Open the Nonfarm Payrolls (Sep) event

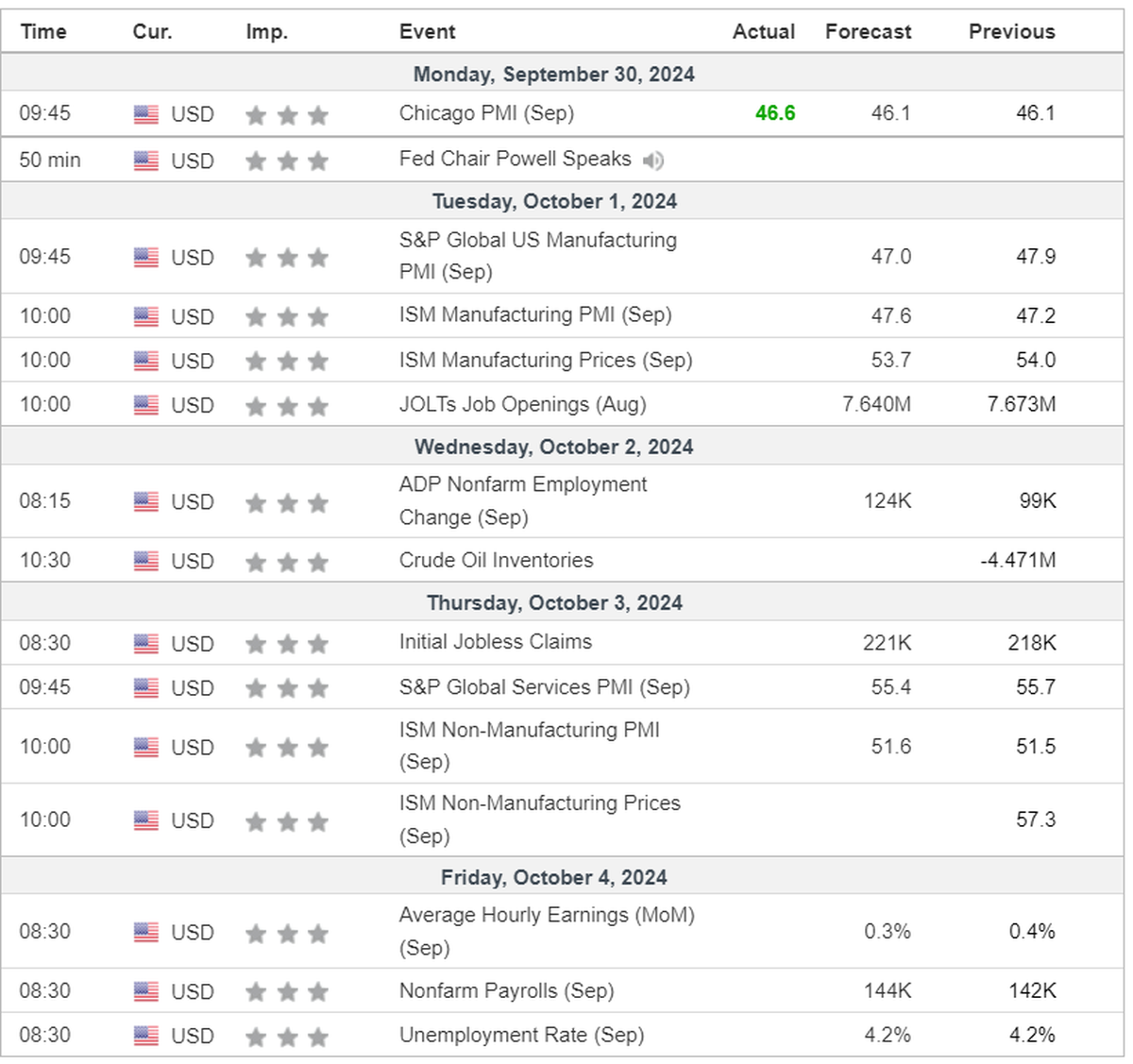pyautogui.click(x=506, y=990)
